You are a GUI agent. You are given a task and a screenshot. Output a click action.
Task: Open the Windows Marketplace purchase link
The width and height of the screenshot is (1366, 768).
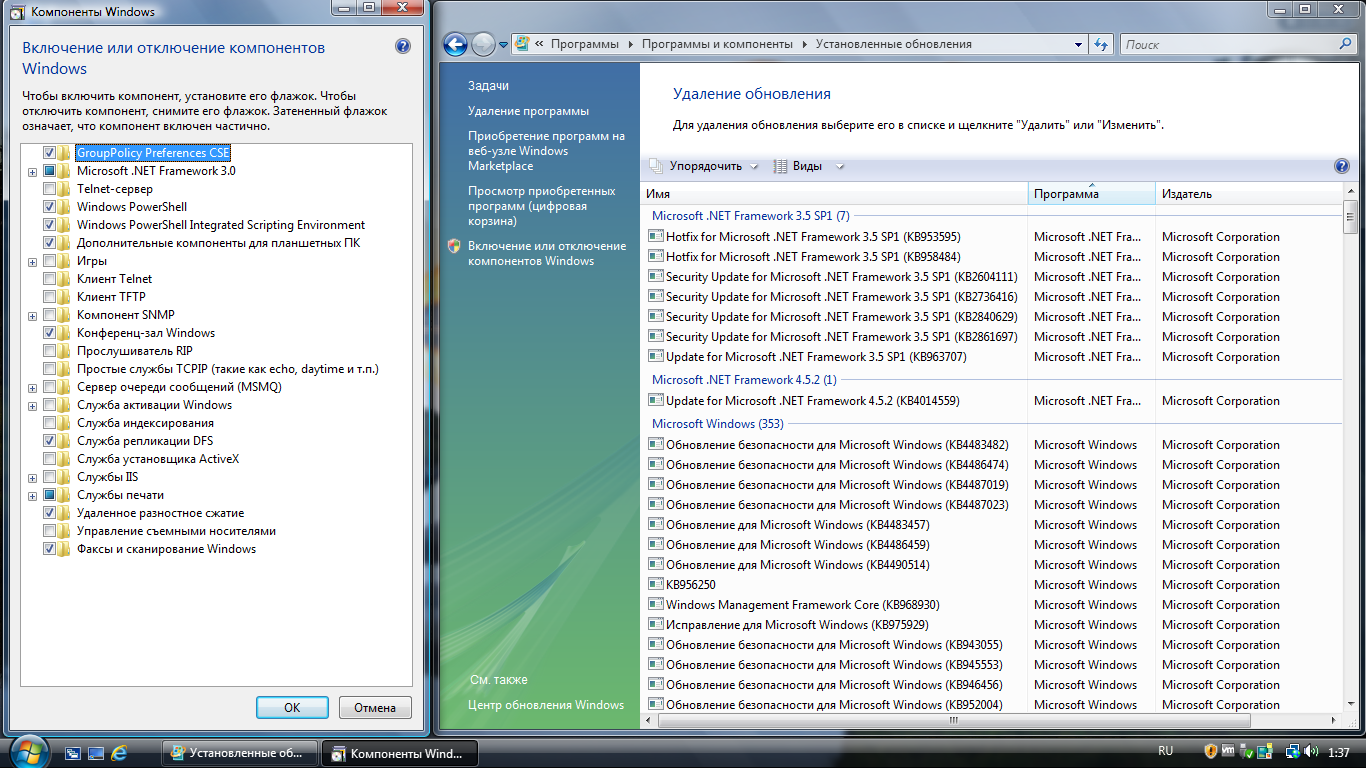pyautogui.click(x=546, y=151)
